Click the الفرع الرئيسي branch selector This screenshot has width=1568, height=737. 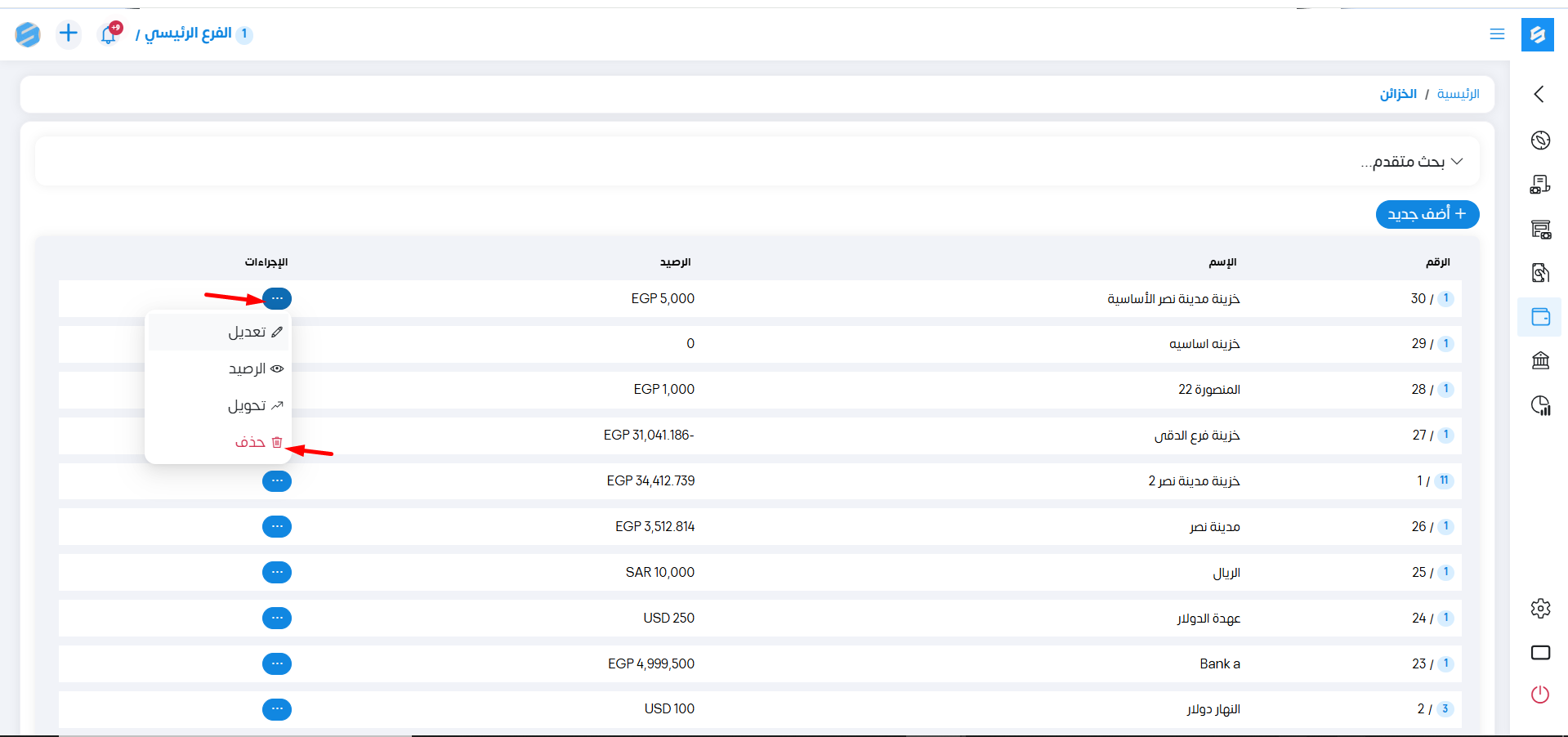[x=189, y=33]
